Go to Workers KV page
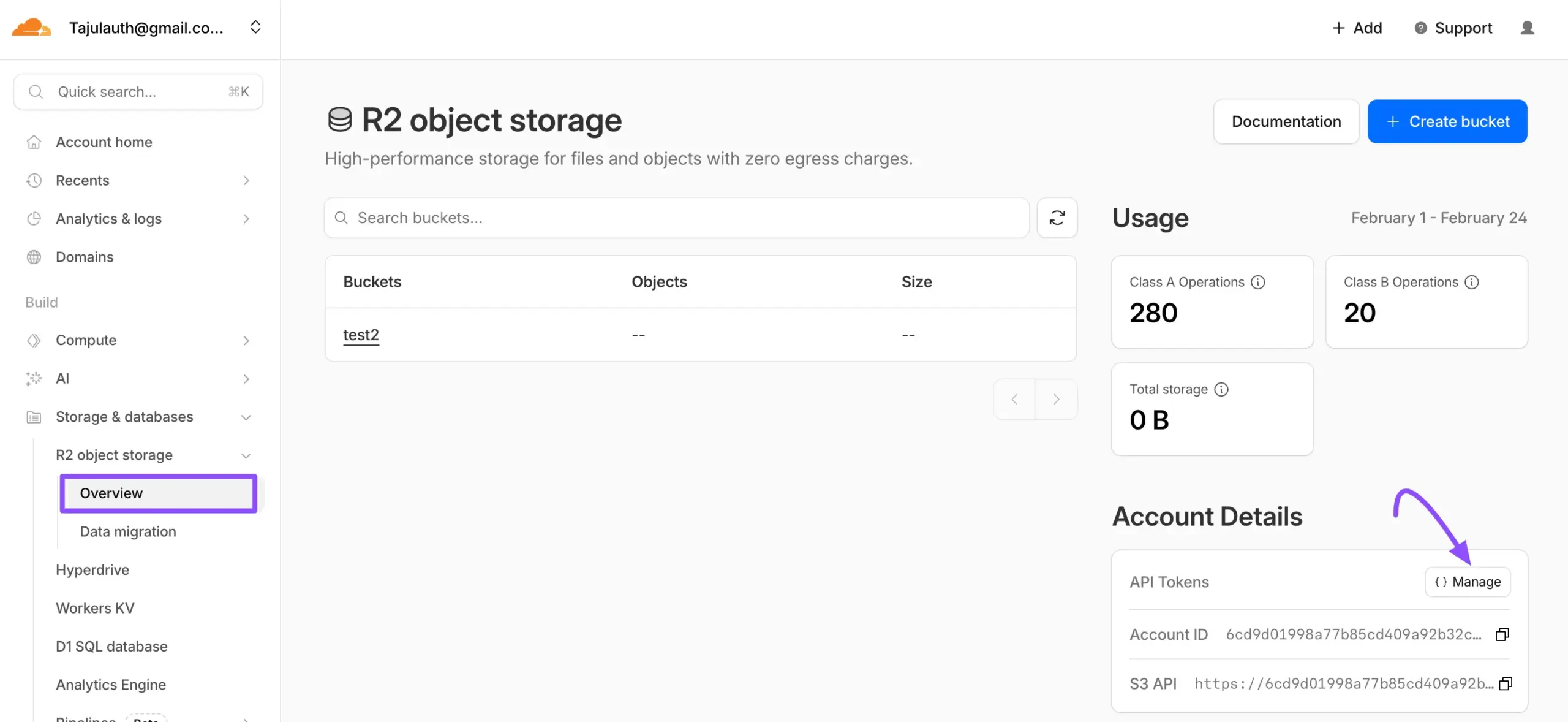This screenshot has width=1568, height=722. tap(95, 608)
